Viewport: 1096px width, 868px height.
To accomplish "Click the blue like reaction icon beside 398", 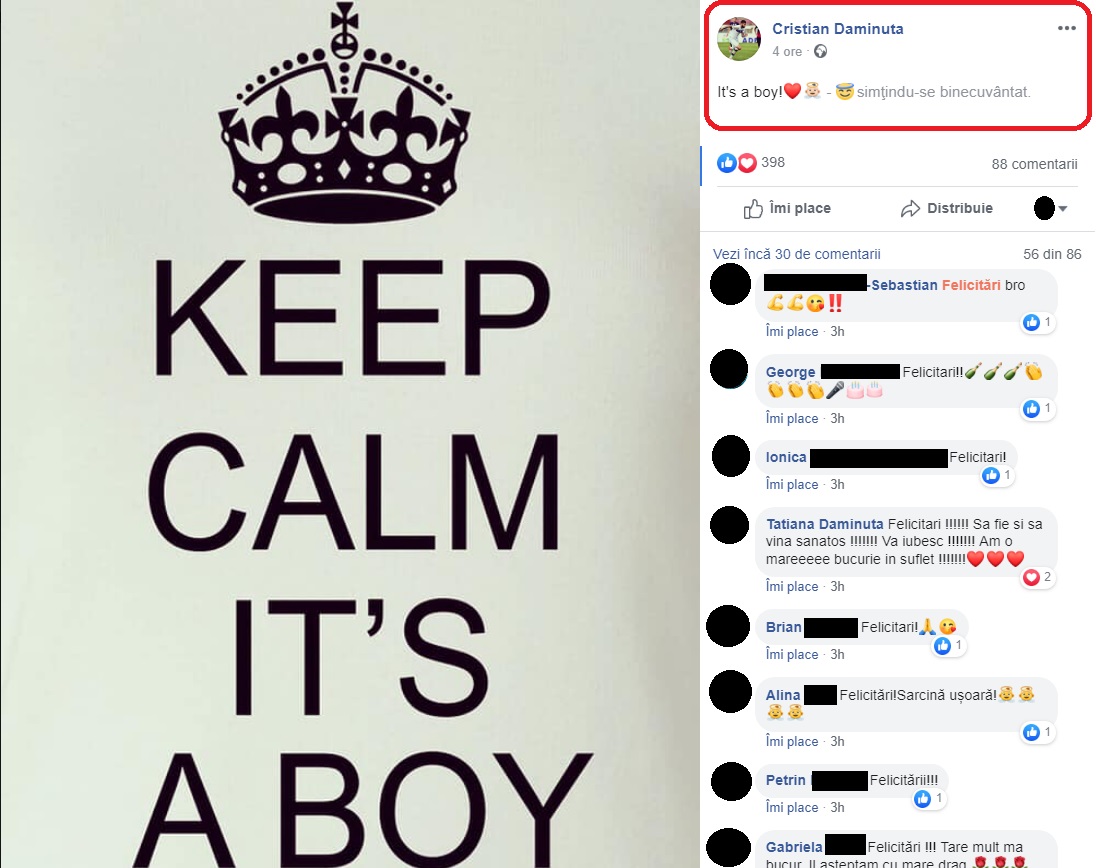I will (x=727, y=163).
